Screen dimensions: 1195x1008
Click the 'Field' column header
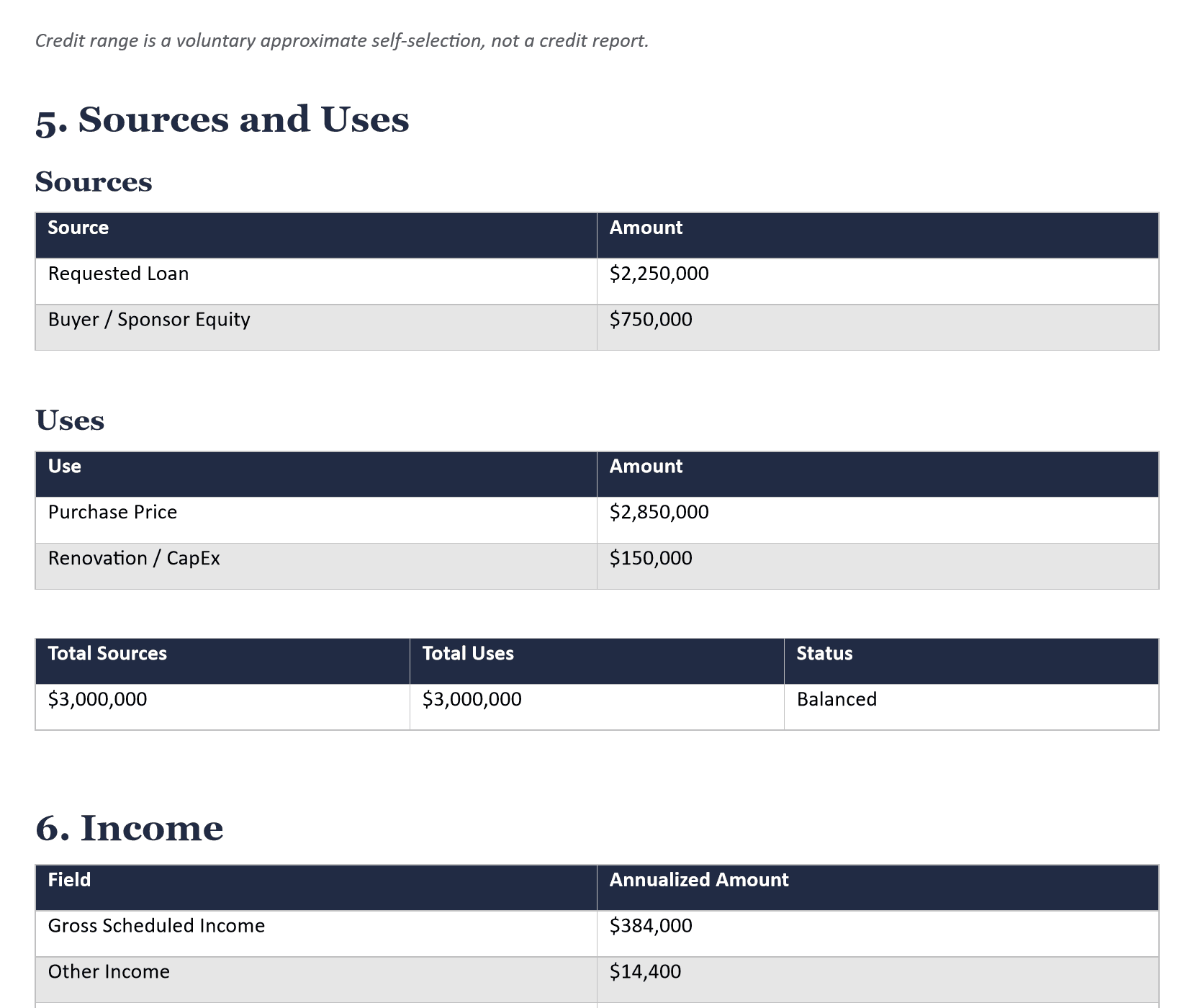316,888
